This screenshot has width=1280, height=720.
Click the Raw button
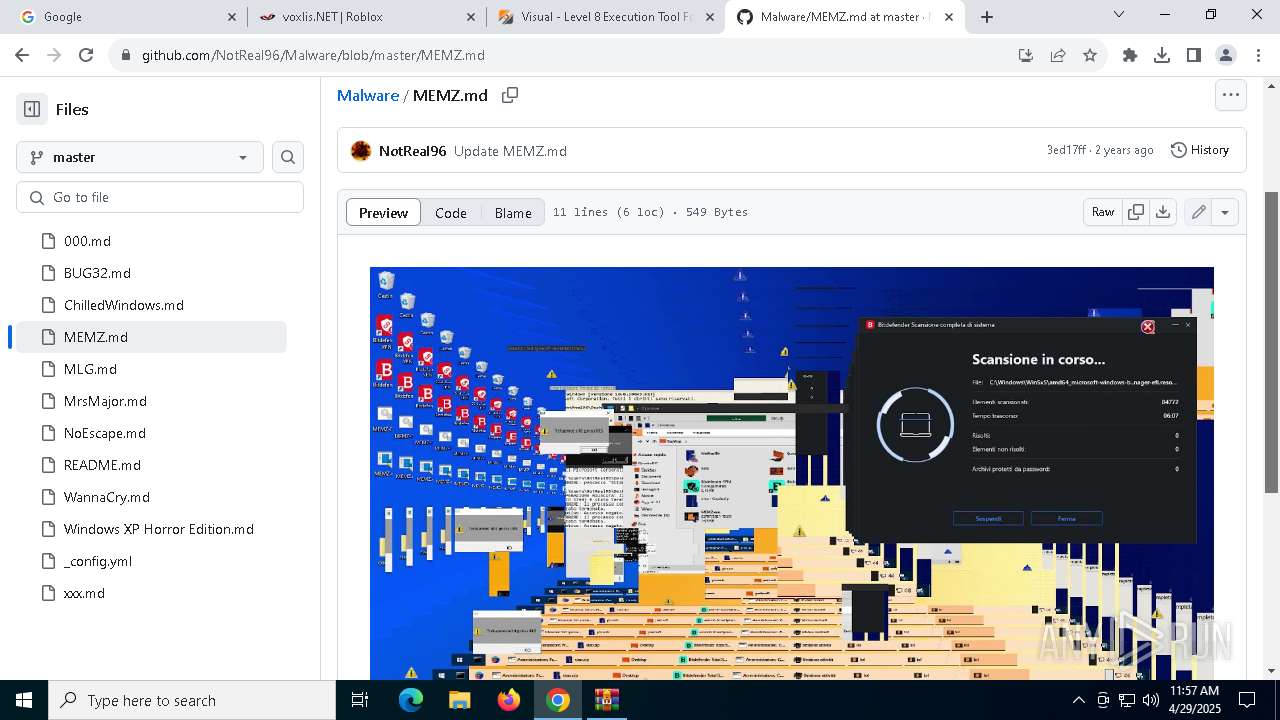click(1103, 212)
